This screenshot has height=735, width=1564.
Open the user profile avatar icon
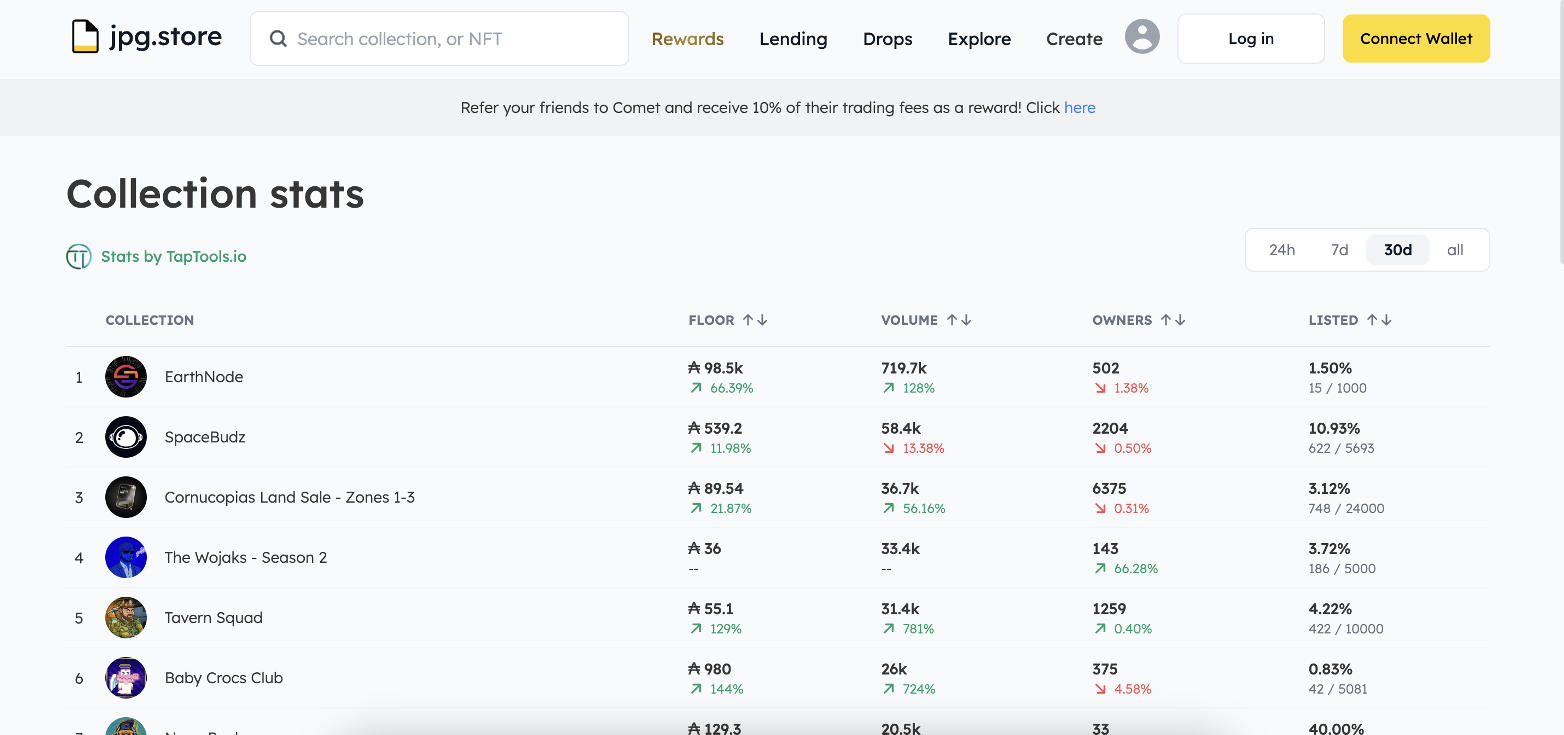1142,38
